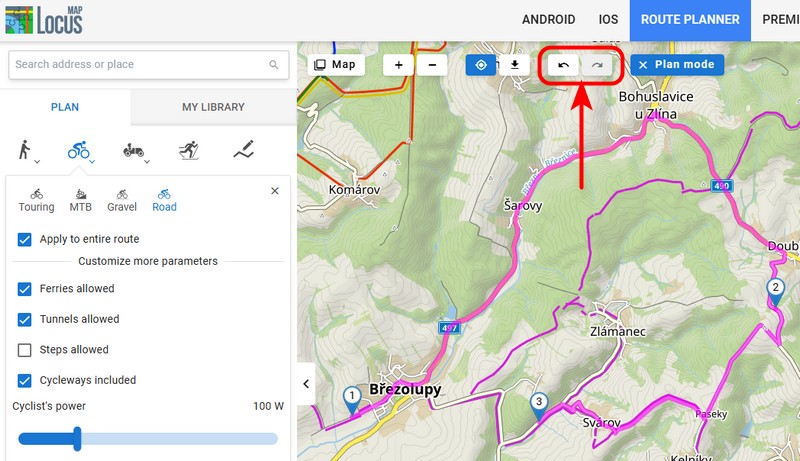Select the cross-country skiing activity icon
This screenshot has width=800, height=461.
pos(188,150)
